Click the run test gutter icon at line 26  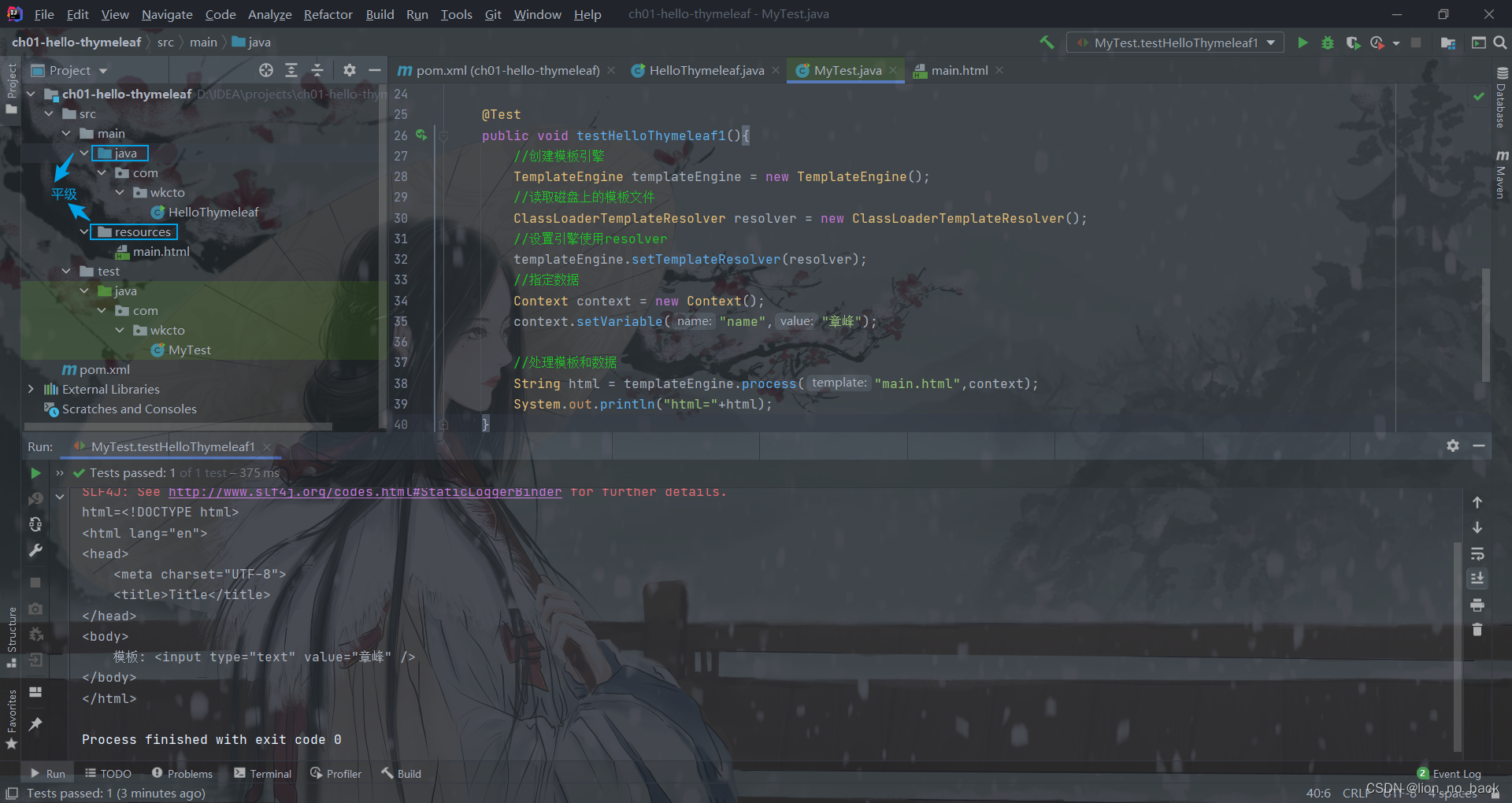[421, 135]
